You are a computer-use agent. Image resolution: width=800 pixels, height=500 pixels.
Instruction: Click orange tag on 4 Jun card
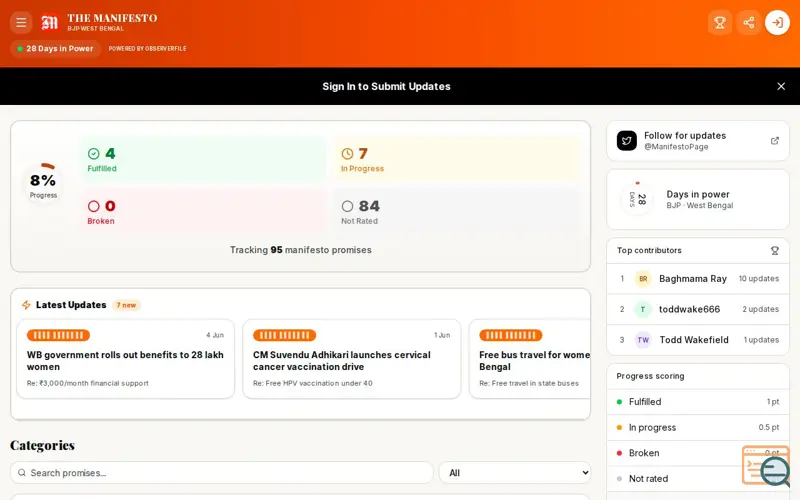pyautogui.click(x=58, y=335)
